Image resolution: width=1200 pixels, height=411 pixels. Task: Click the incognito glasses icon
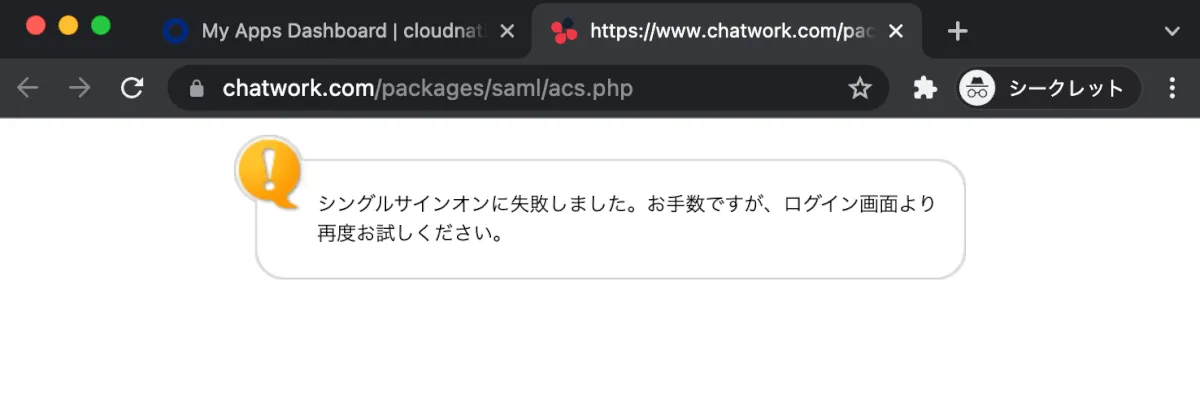click(976, 88)
